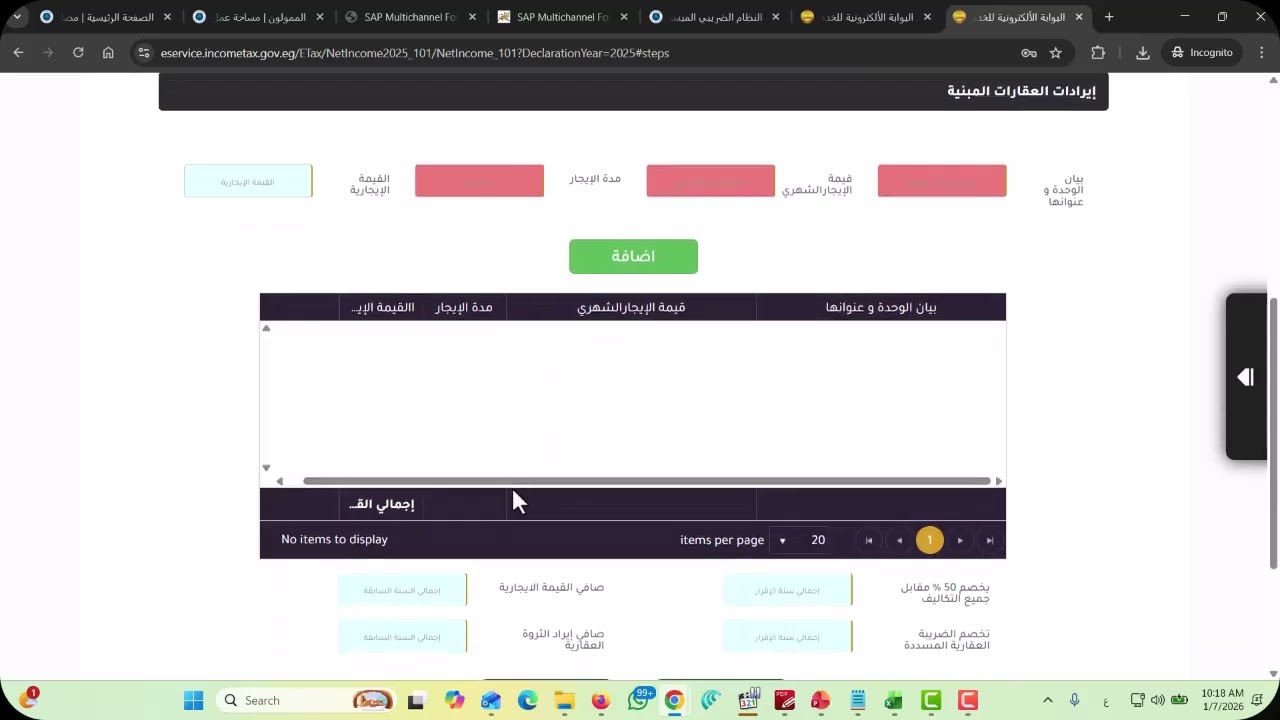
Task: Click the 'No items to display' text
Action: click(x=334, y=539)
